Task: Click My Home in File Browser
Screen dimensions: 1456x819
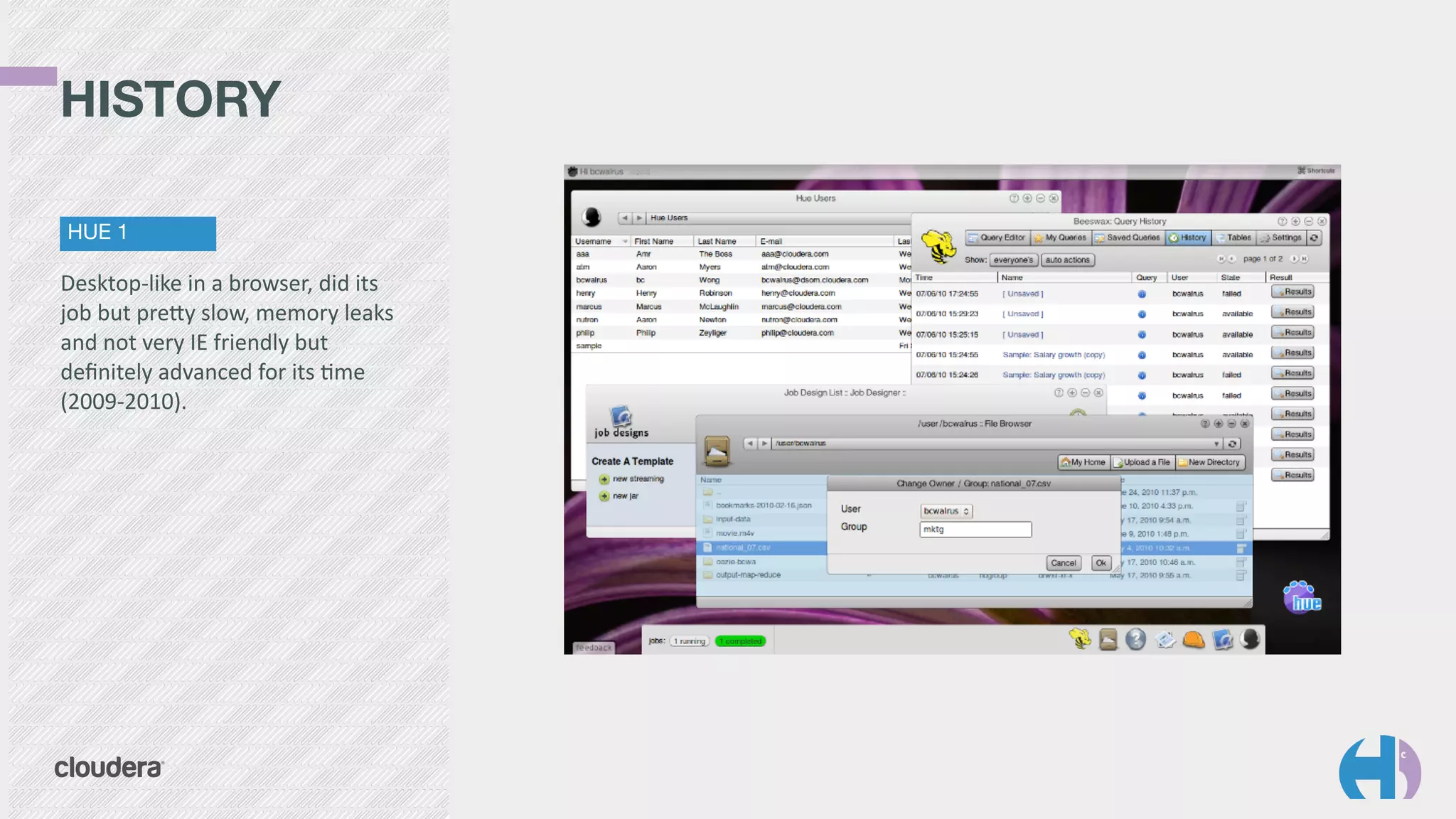Action: click(x=1083, y=463)
